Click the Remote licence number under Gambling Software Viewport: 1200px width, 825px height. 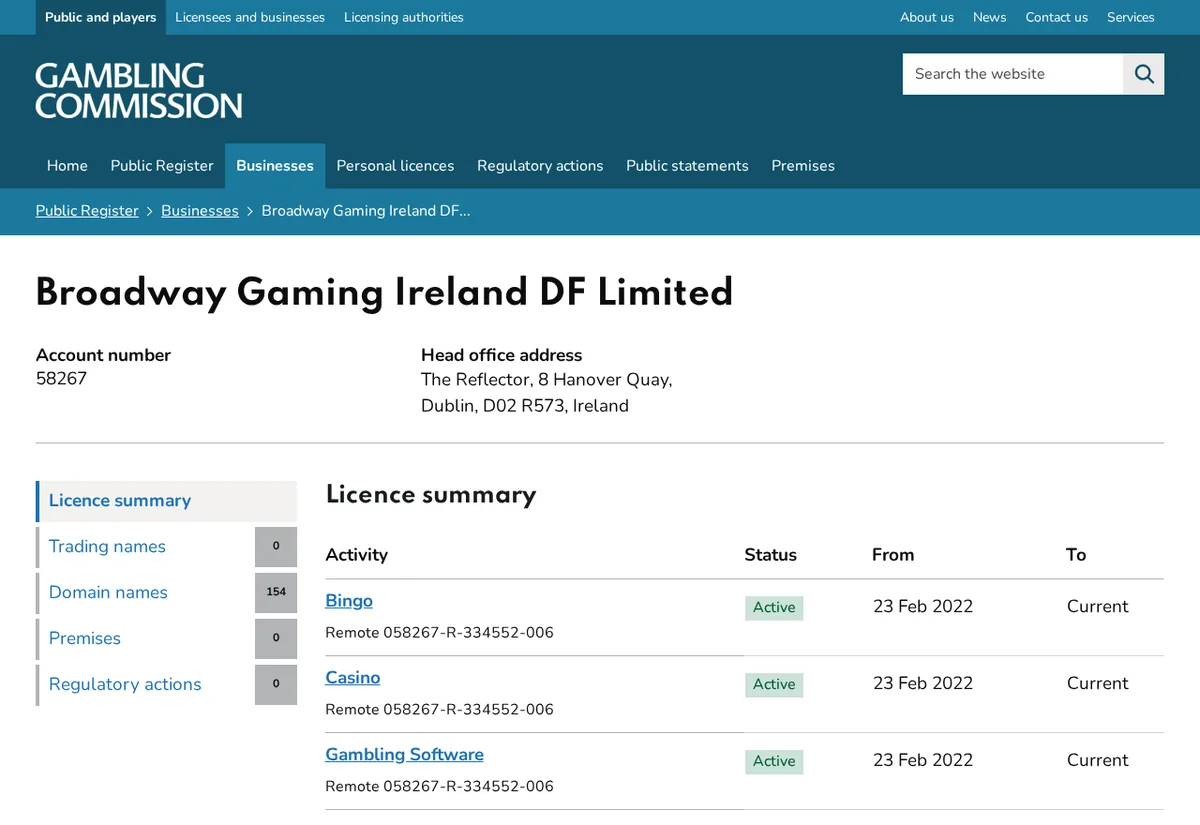click(x=439, y=787)
